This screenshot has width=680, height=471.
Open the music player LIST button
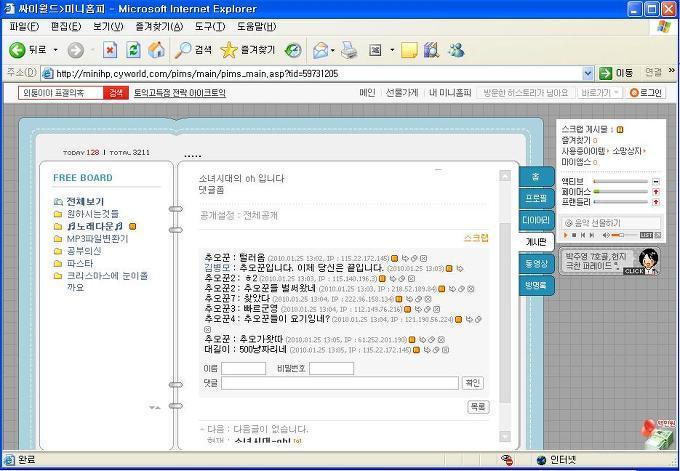tap(646, 235)
